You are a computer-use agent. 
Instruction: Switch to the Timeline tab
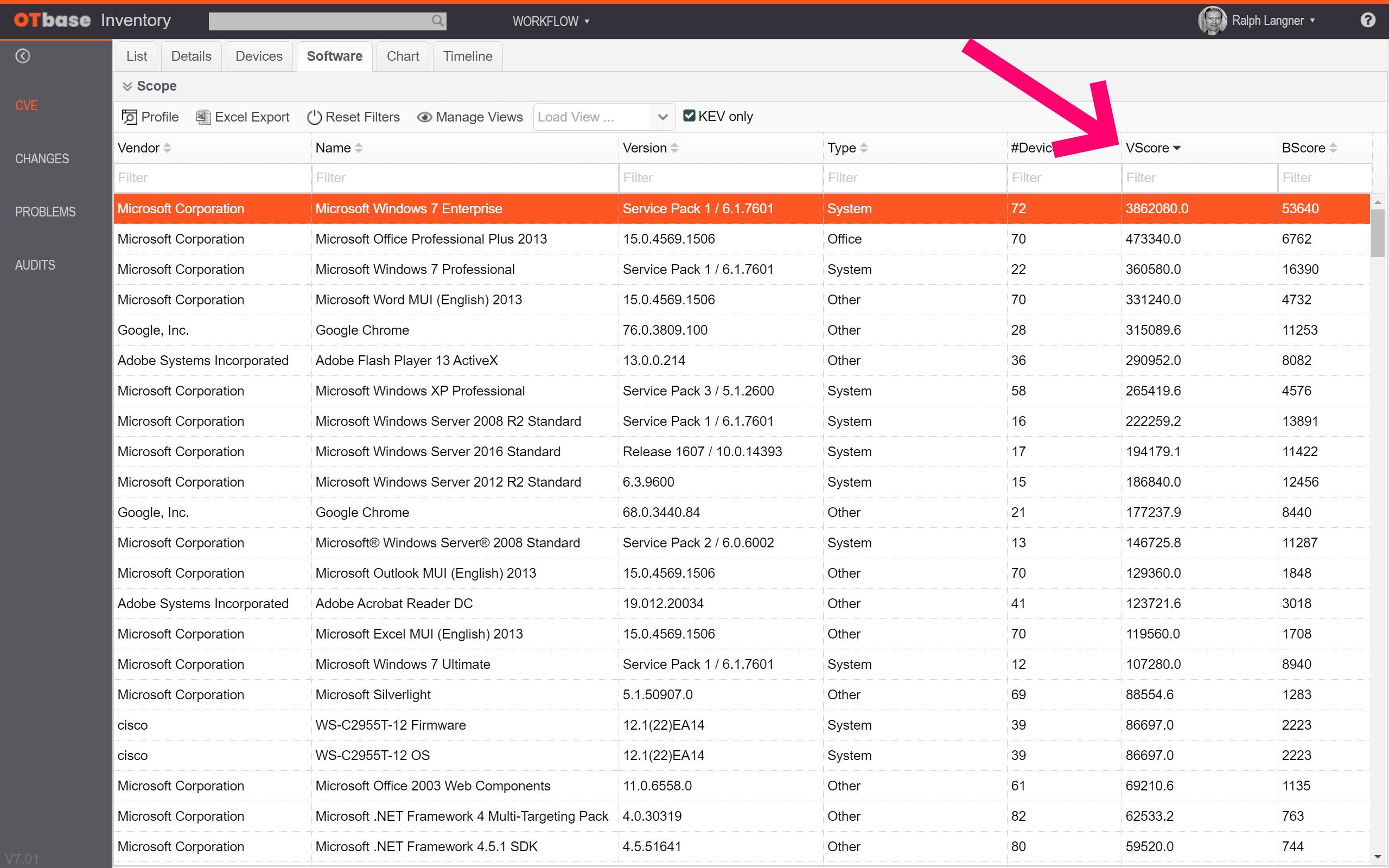pos(468,56)
